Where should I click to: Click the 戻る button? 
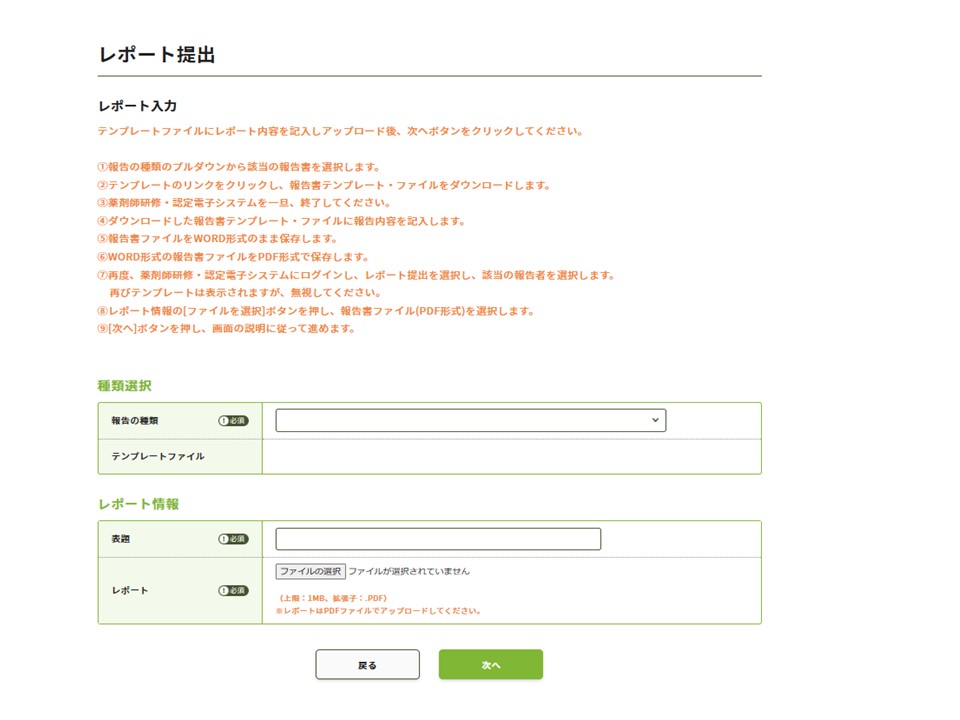point(367,665)
